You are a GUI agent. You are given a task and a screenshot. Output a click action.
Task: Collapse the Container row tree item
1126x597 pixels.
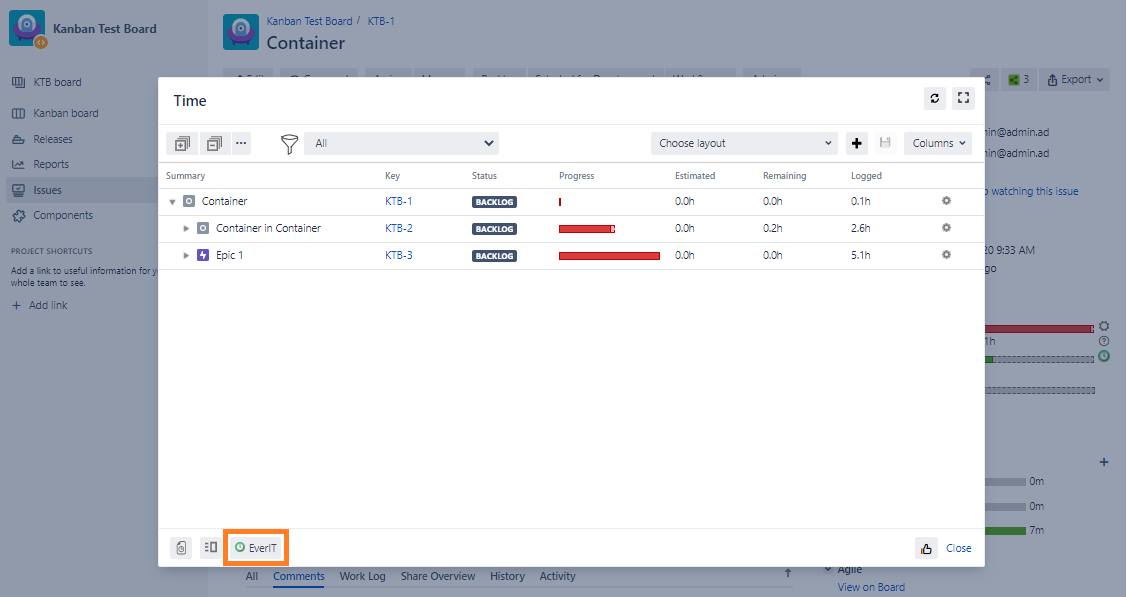(171, 200)
